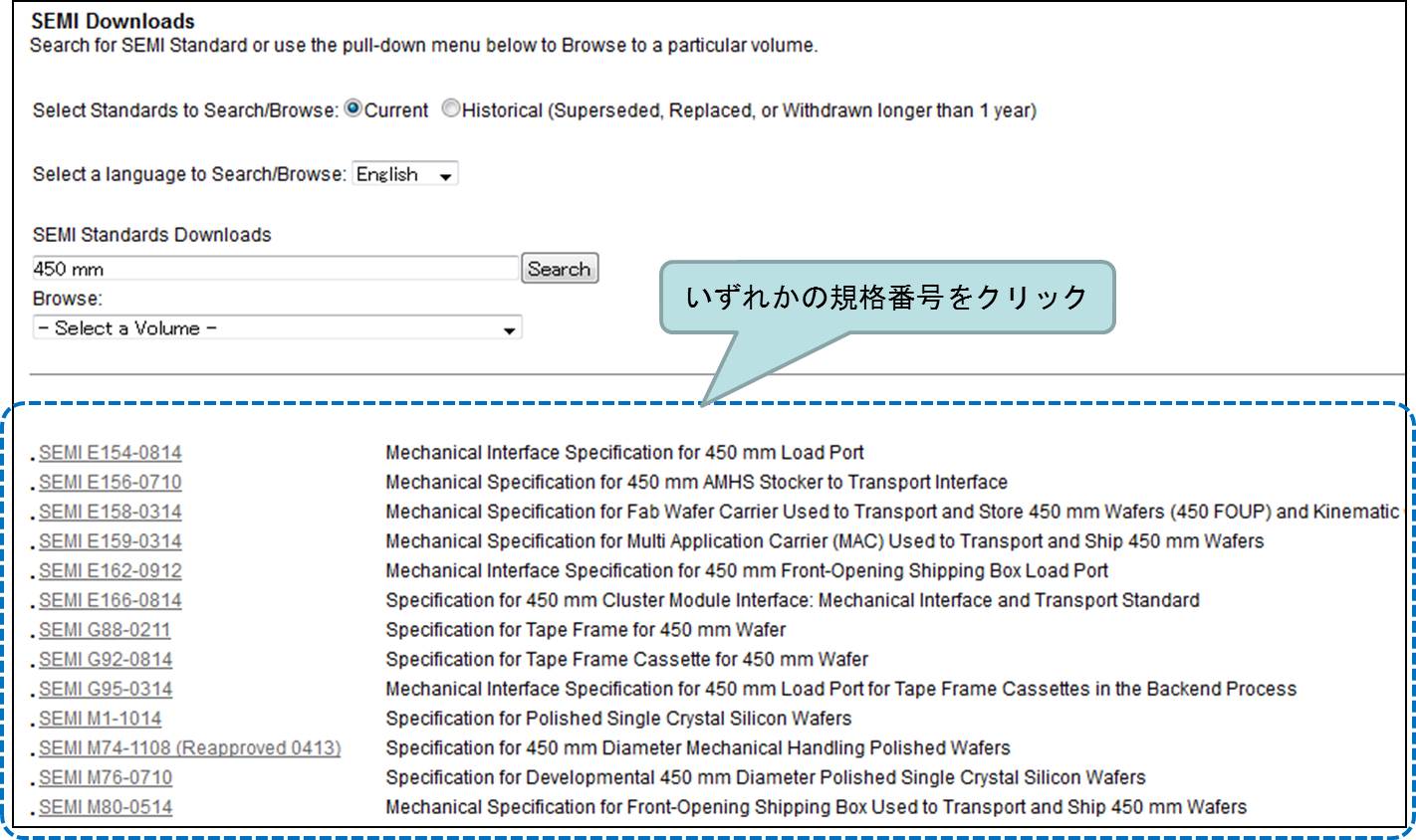Viewport: 1416px width, 840px height.
Task: Select the Historical standards radio button
Action: click(x=451, y=109)
